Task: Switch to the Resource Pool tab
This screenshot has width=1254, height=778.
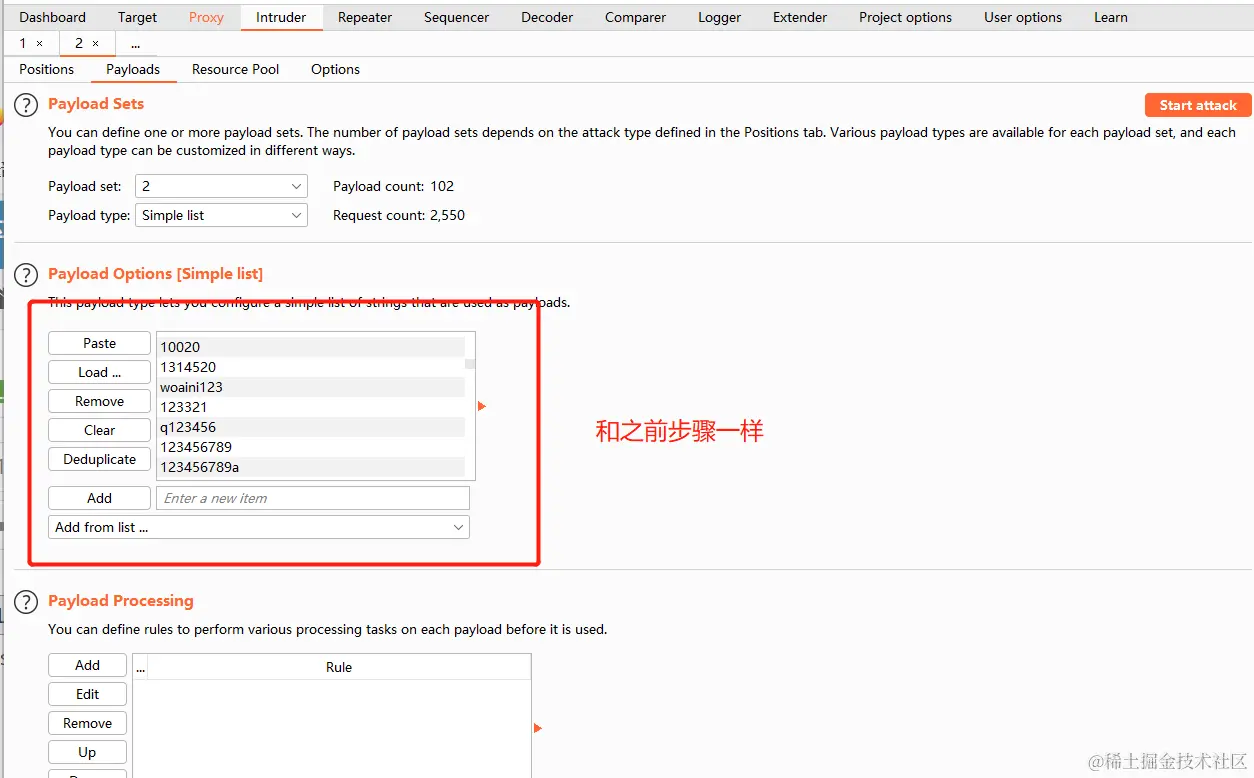Action: coord(234,69)
